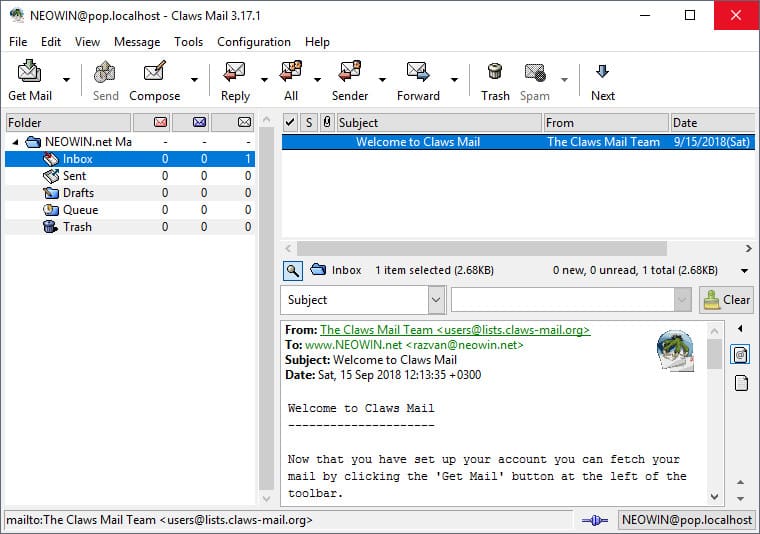Open the Subject search type combo box

[363, 300]
